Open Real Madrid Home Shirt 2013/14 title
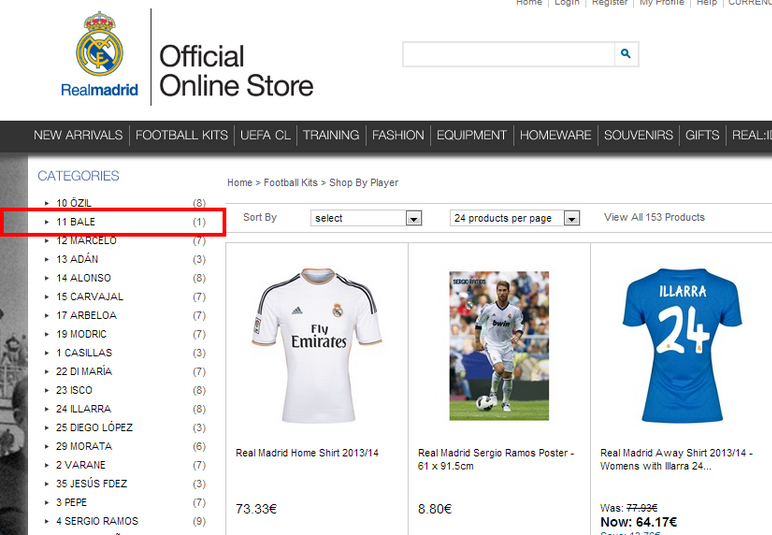This screenshot has height=535, width=772. pos(307,453)
